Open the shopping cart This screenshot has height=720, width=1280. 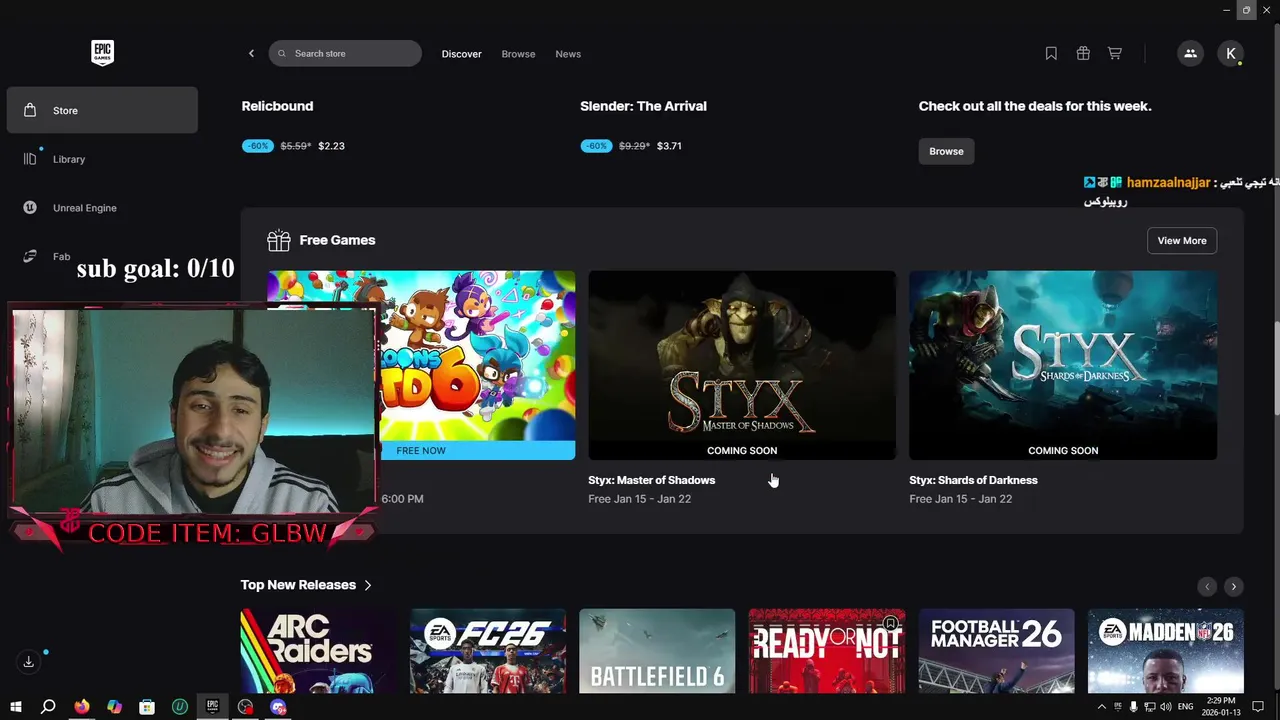tap(1114, 54)
